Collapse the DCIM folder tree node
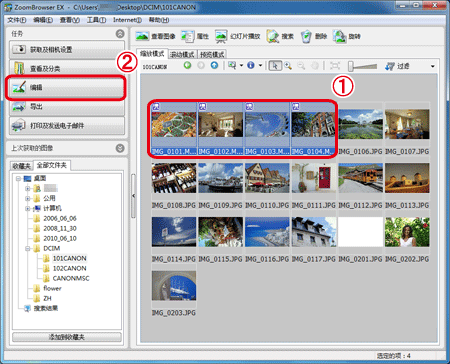The height and width of the screenshot is (364, 450). (28, 248)
